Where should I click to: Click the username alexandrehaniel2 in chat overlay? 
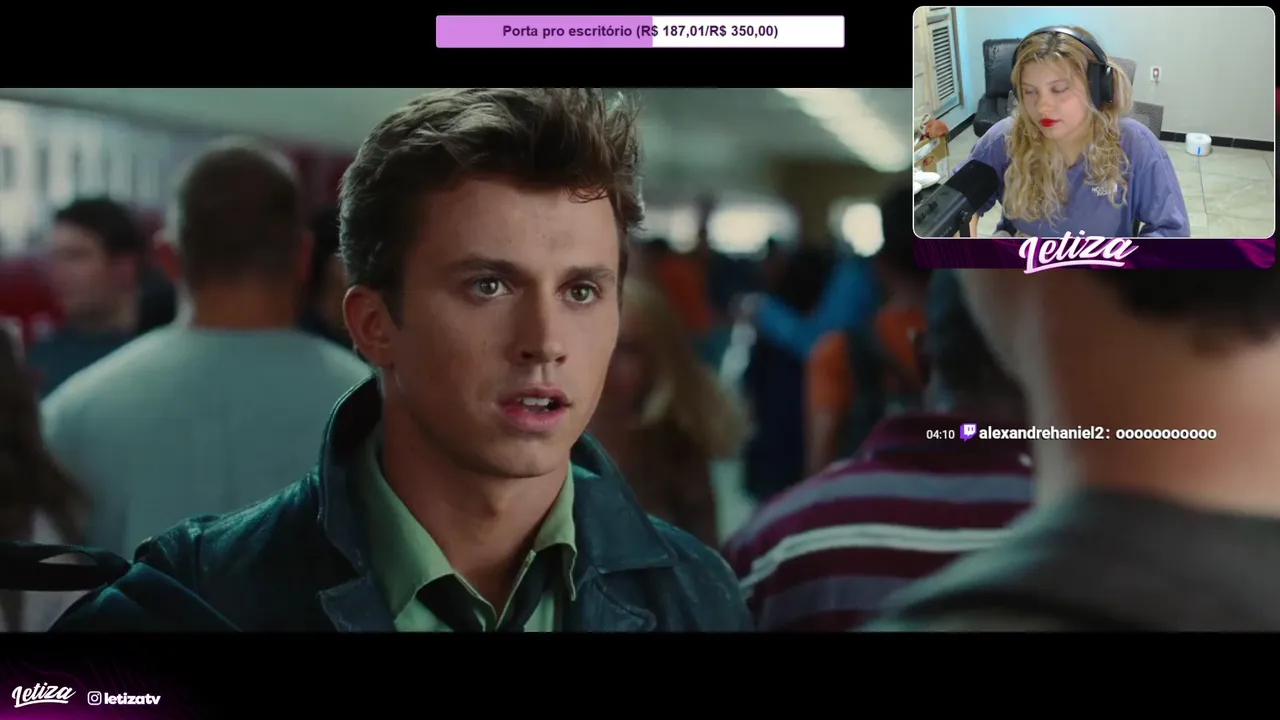coord(1043,433)
